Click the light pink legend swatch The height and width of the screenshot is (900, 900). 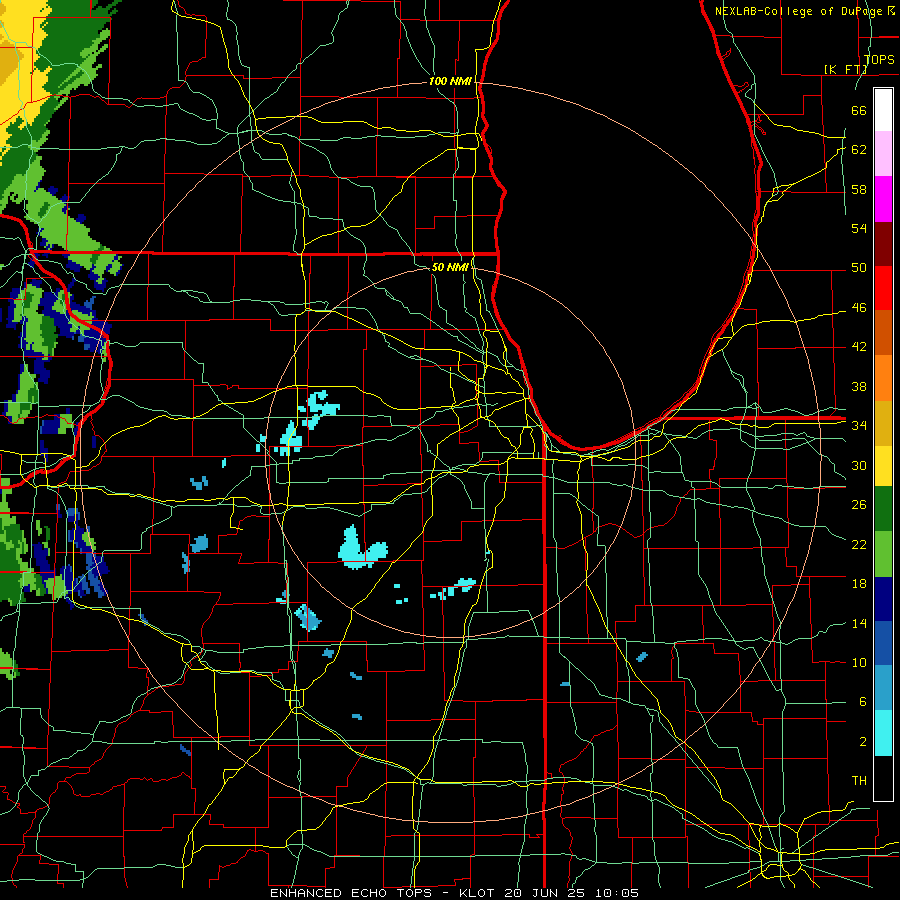click(883, 154)
